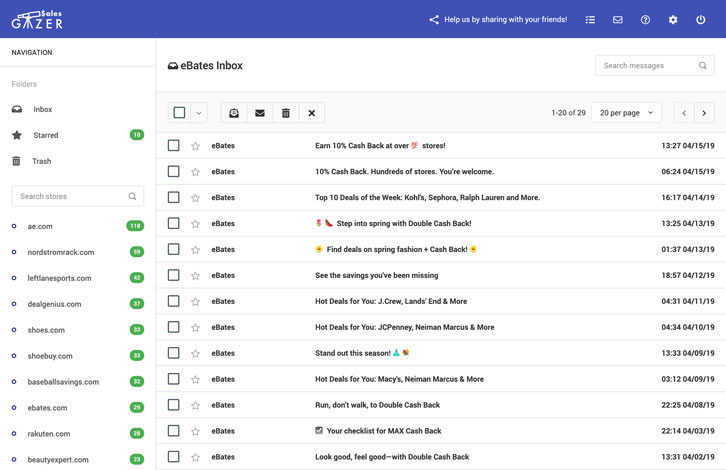726x470 pixels.
Task: Toggle the select-all checkbox in toolbar
Action: [x=179, y=113]
